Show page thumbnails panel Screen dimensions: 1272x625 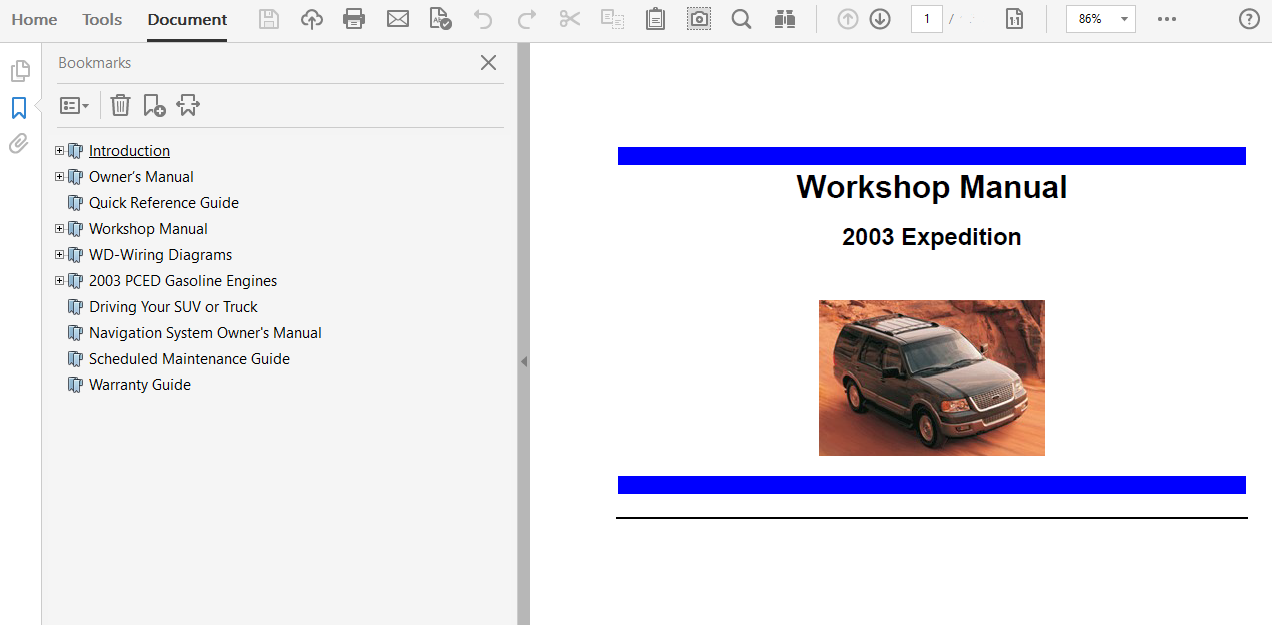coord(19,71)
